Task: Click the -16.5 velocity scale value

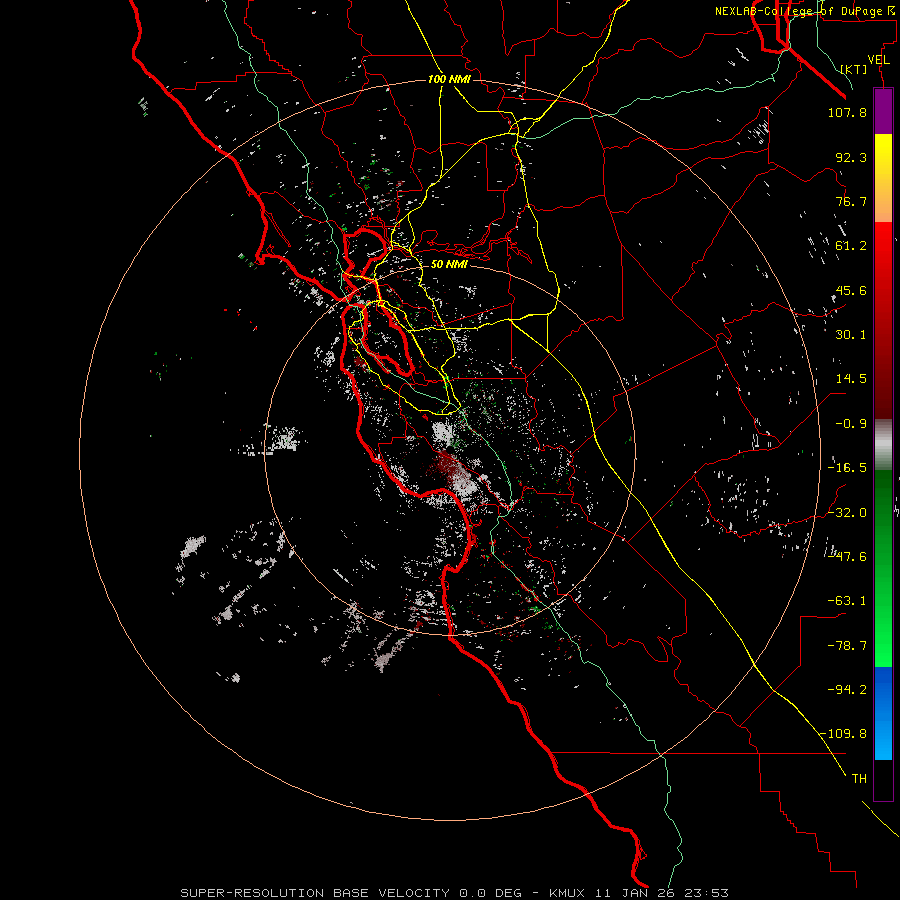Action: click(847, 468)
